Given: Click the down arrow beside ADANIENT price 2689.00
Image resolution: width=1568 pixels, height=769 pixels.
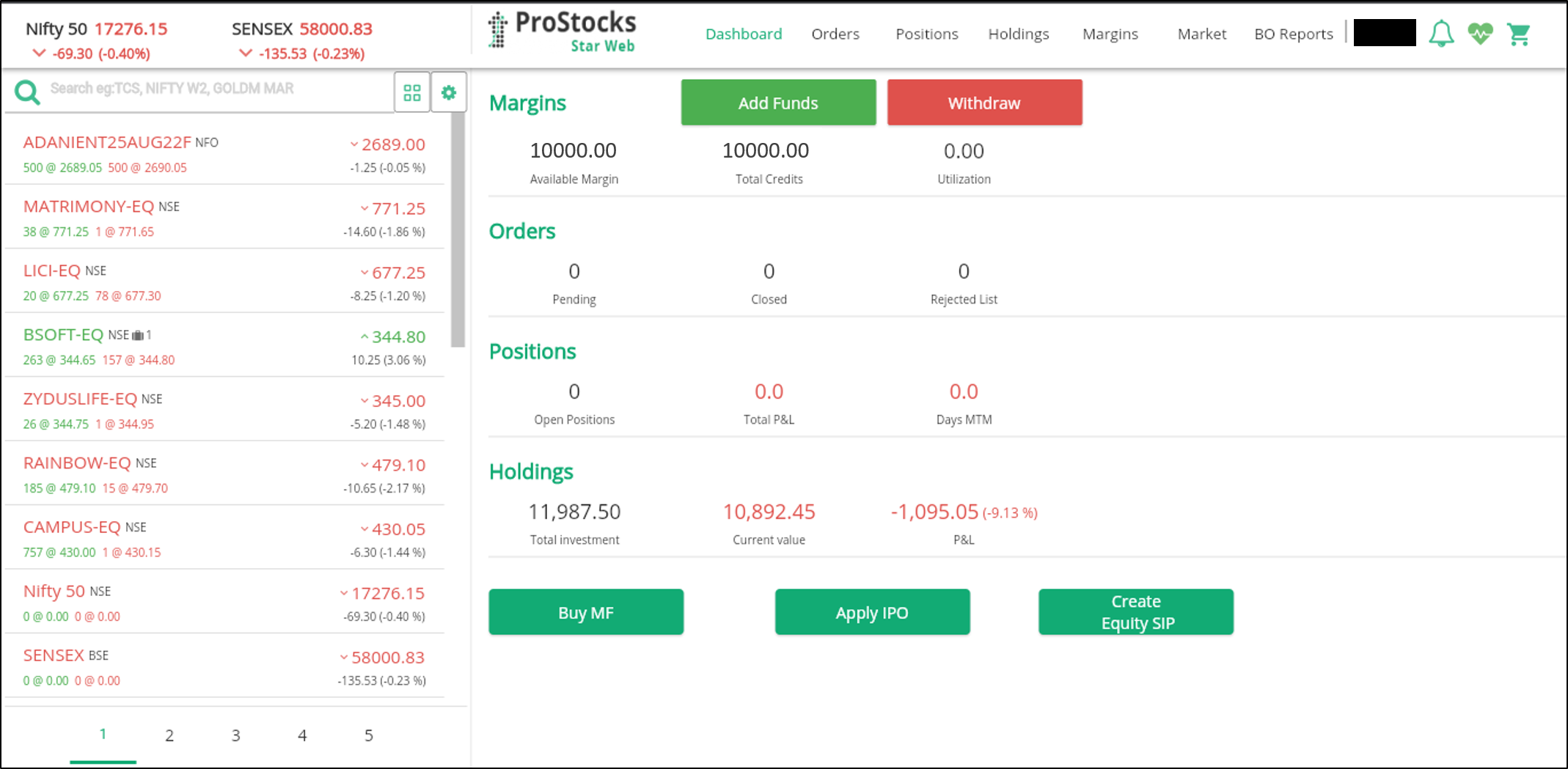Looking at the screenshot, I should [354, 144].
